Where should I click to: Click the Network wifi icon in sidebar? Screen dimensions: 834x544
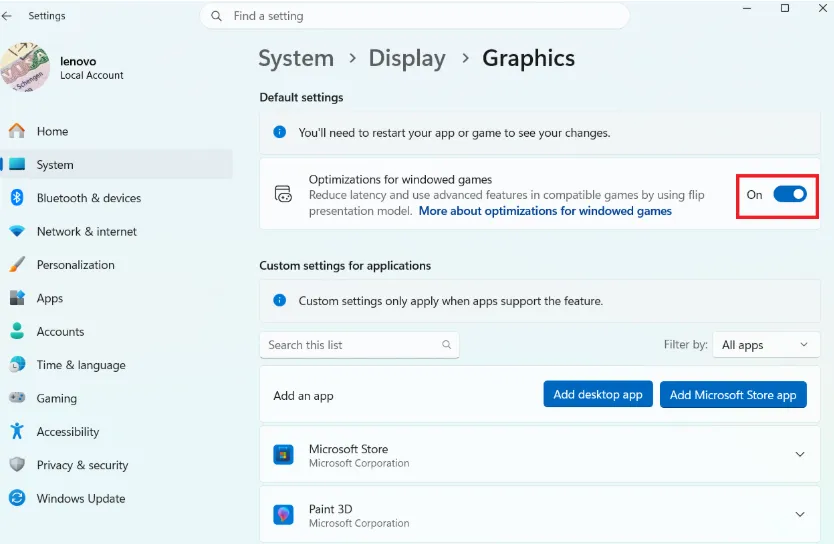17,231
